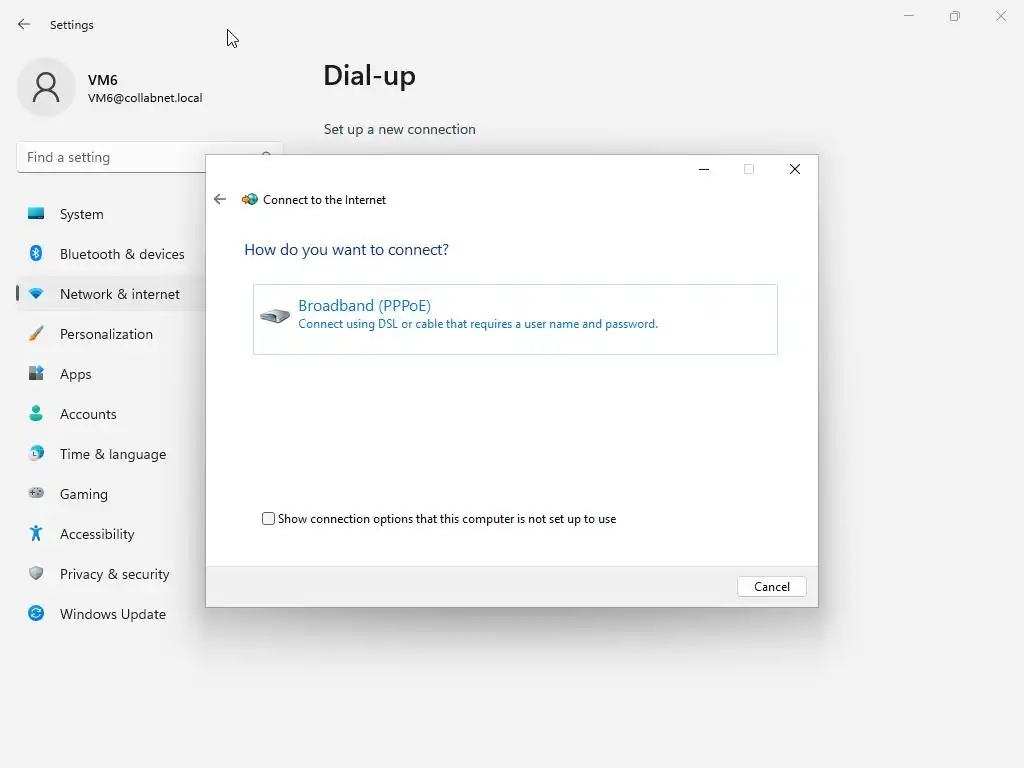Click the Settings title text
Screen dimensions: 1024x768
72,25
